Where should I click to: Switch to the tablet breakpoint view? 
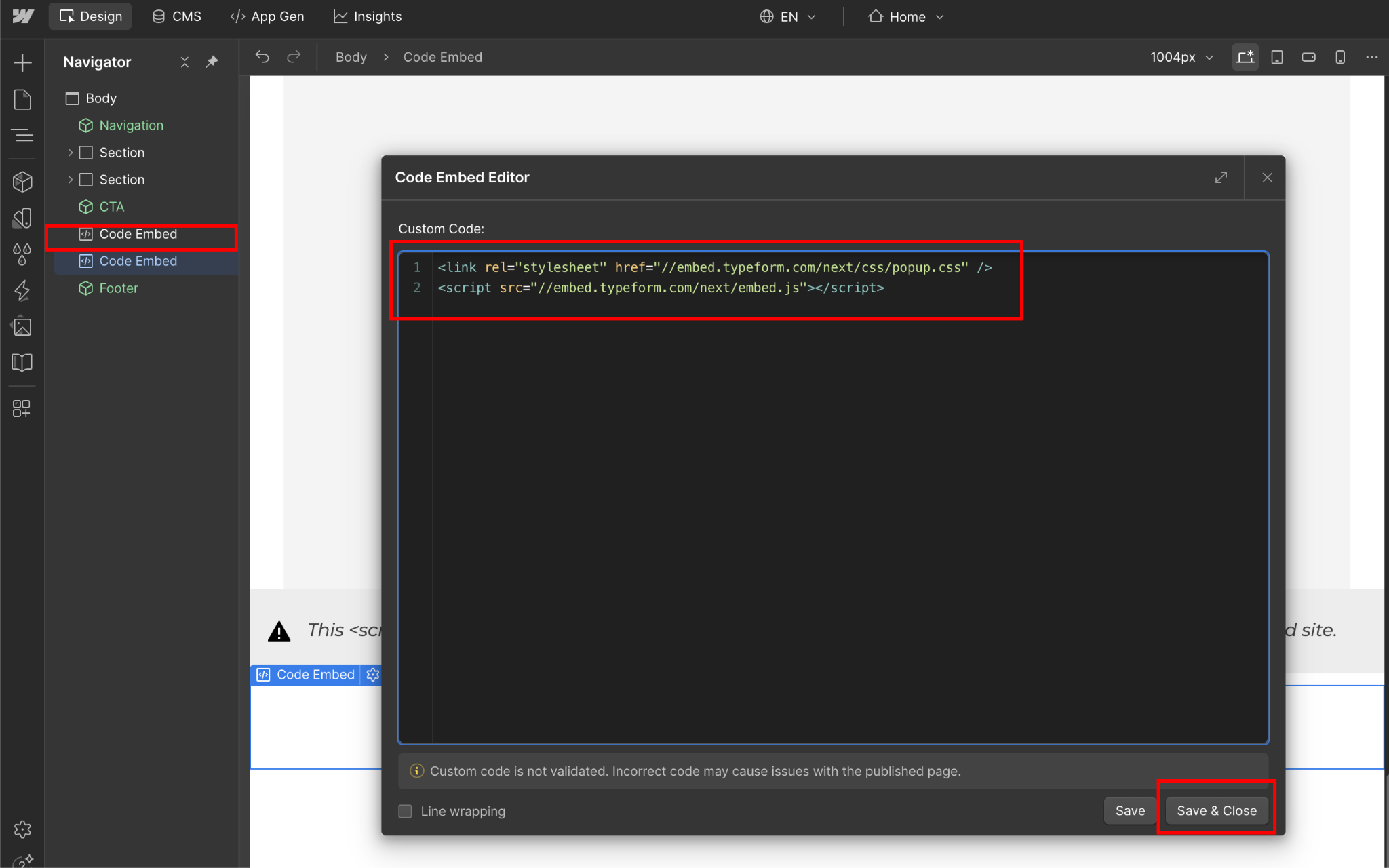[x=1277, y=57]
